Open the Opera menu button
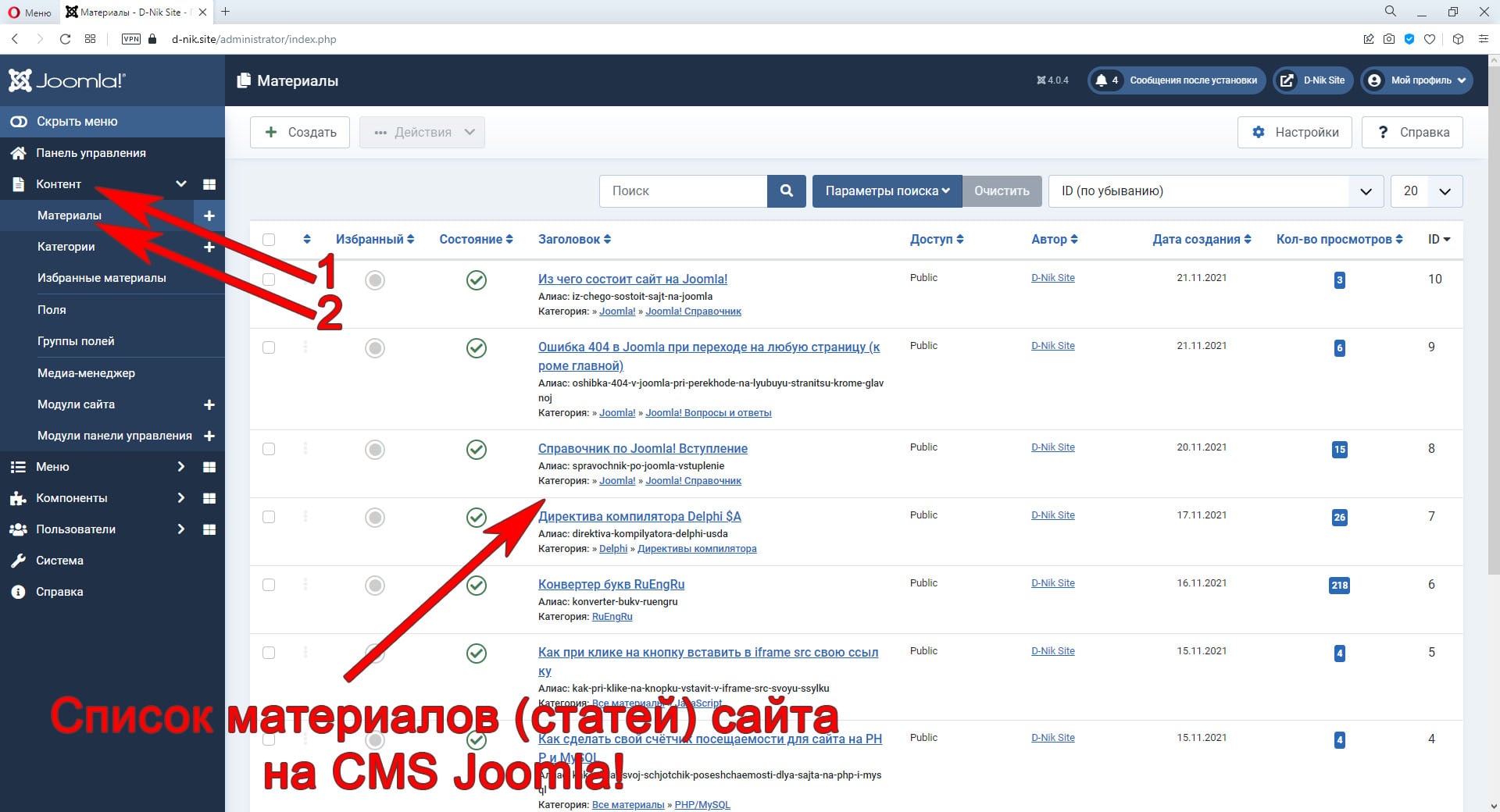The image size is (1500, 812). point(30,12)
